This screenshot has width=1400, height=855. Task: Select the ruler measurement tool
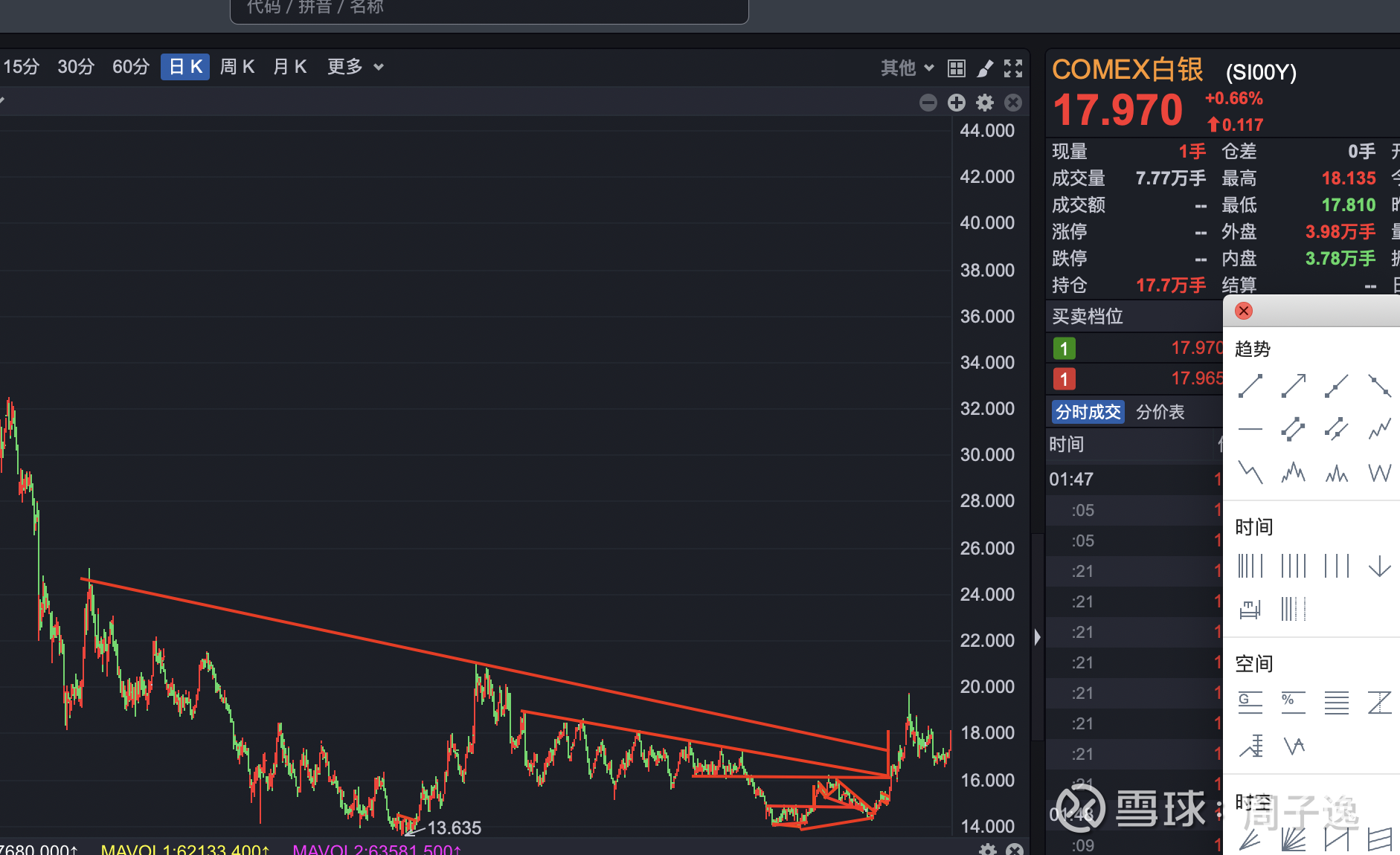(1250, 609)
